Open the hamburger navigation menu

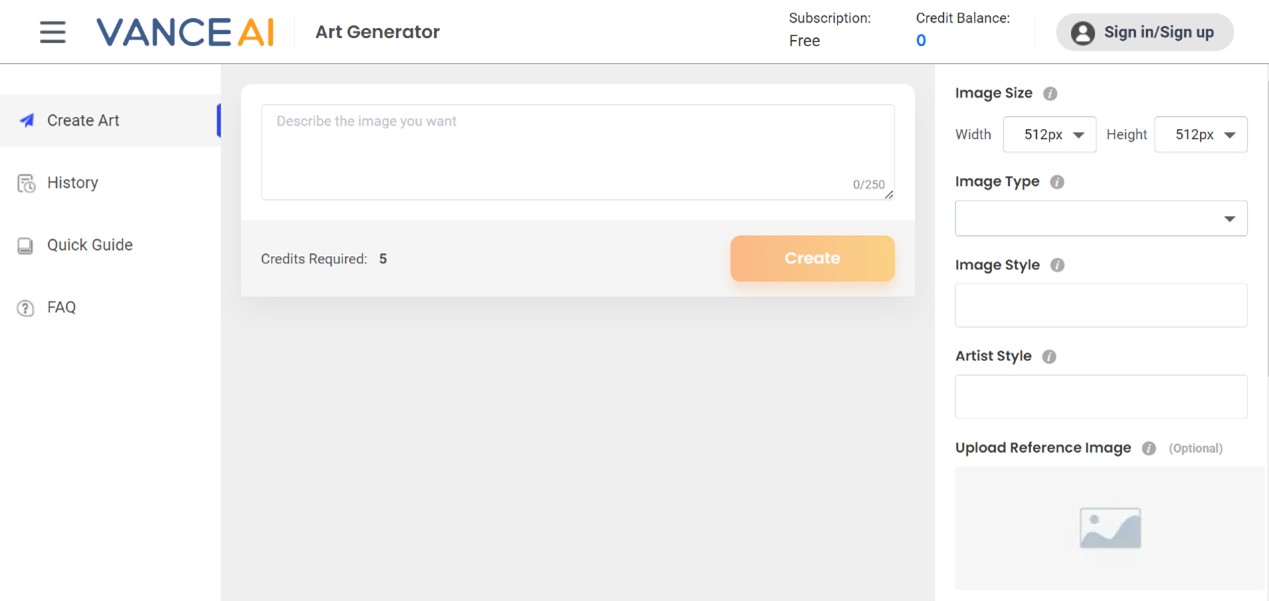(51, 31)
